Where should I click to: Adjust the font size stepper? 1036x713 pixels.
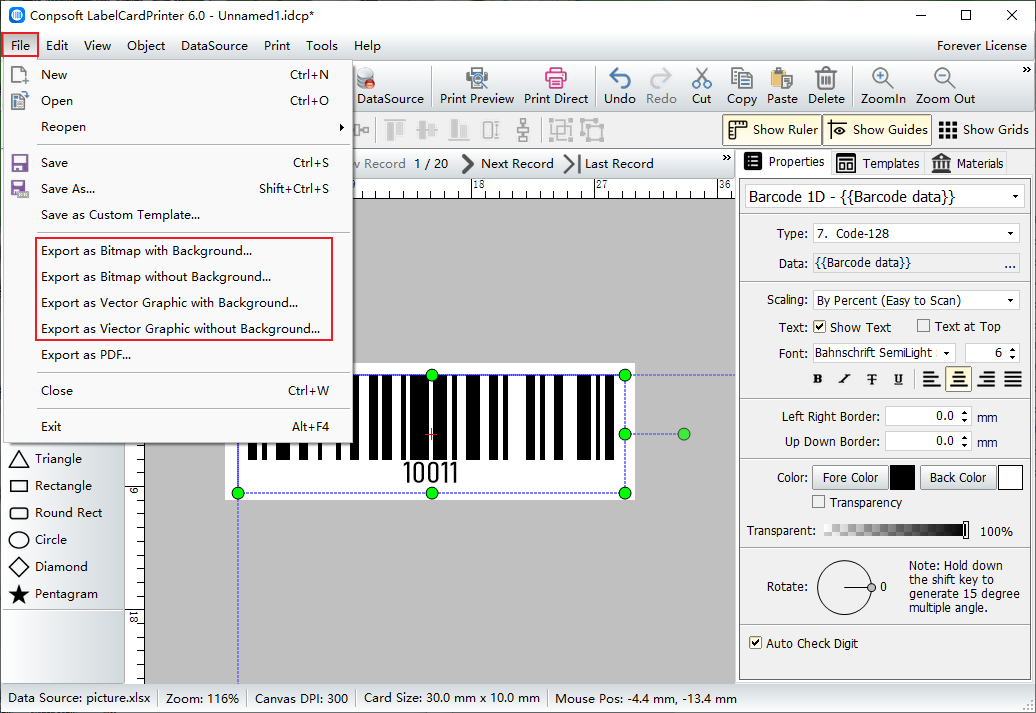click(x=1014, y=353)
